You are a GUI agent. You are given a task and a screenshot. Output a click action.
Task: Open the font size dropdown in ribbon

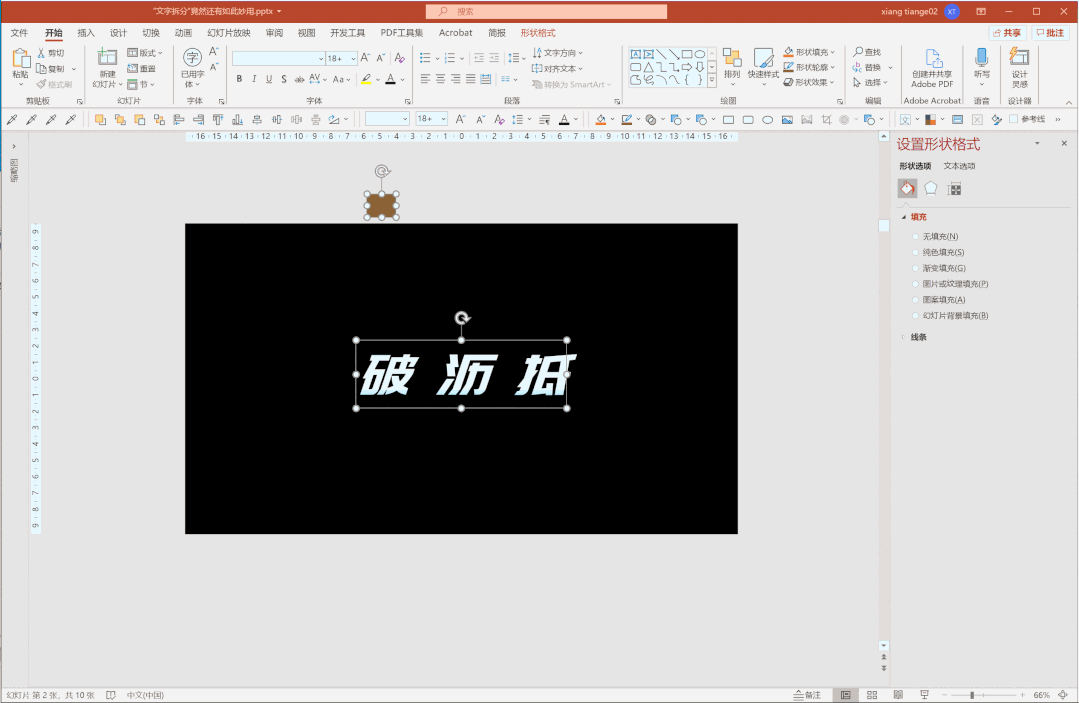(353, 59)
